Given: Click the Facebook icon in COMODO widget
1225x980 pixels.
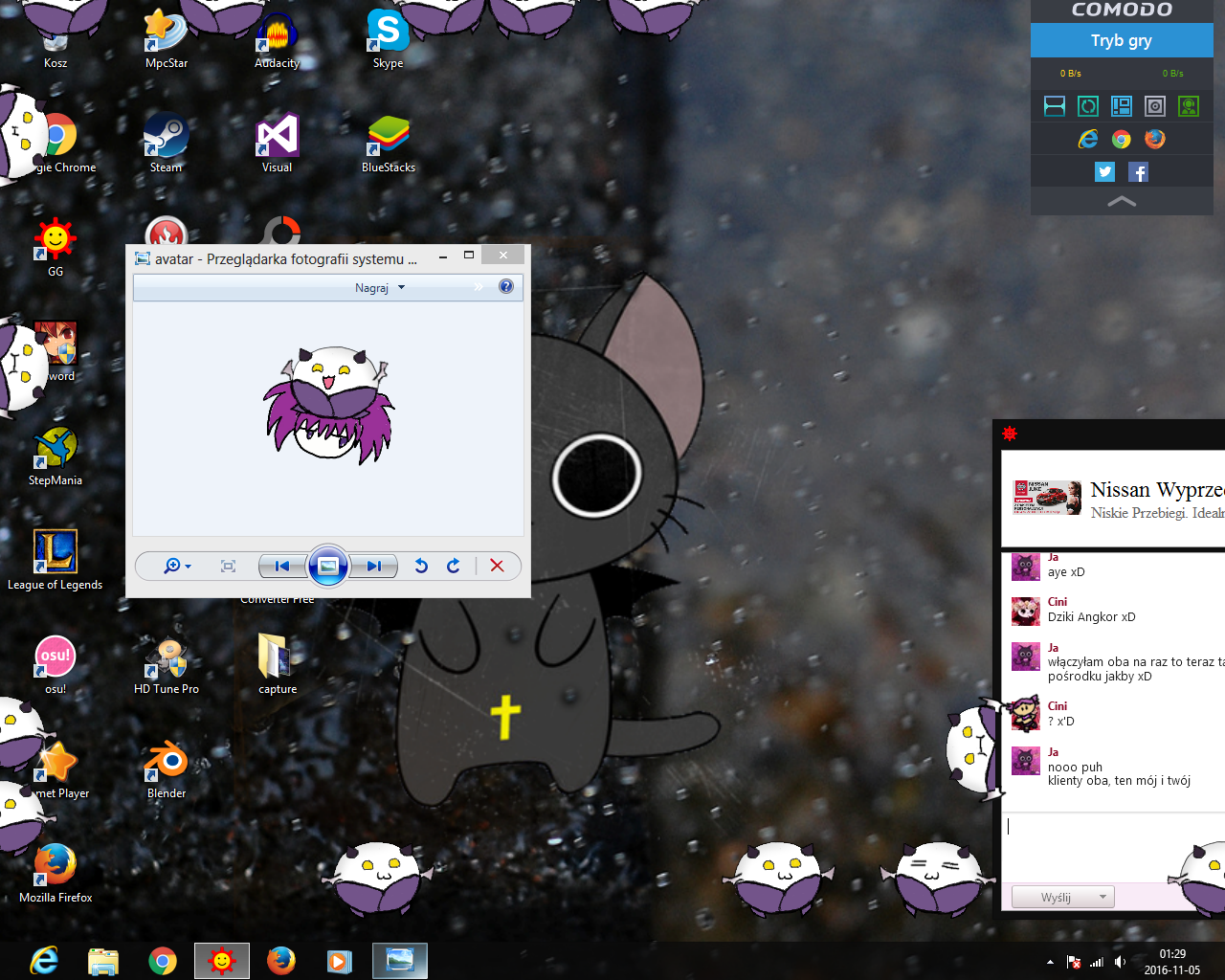Looking at the screenshot, I should [x=1138, y=171].
